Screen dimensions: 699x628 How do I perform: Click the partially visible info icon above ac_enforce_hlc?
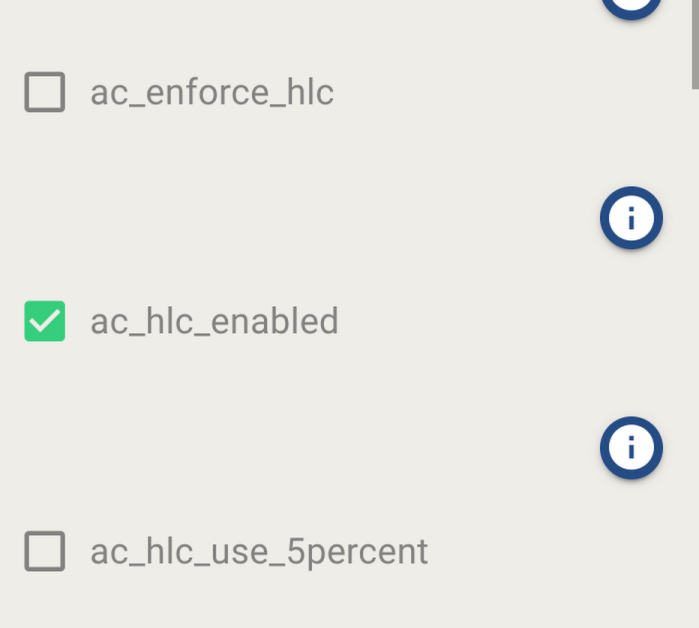click(631, 6)
